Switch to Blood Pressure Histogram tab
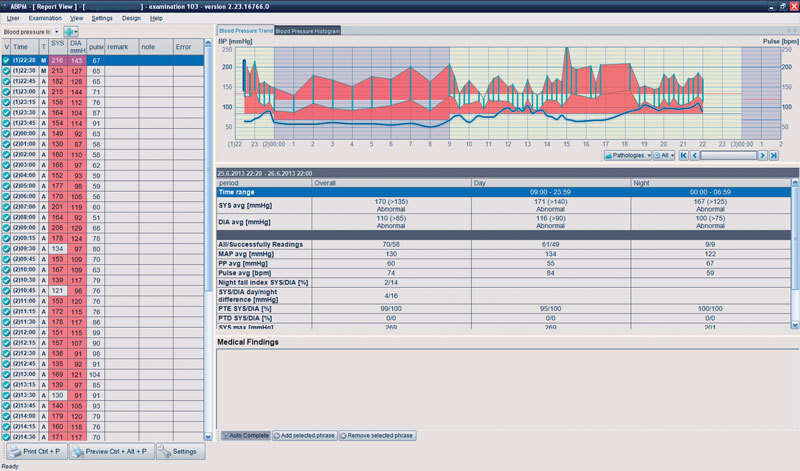The image size is (800, 471). pyautogui.click(x=308, y=31)
